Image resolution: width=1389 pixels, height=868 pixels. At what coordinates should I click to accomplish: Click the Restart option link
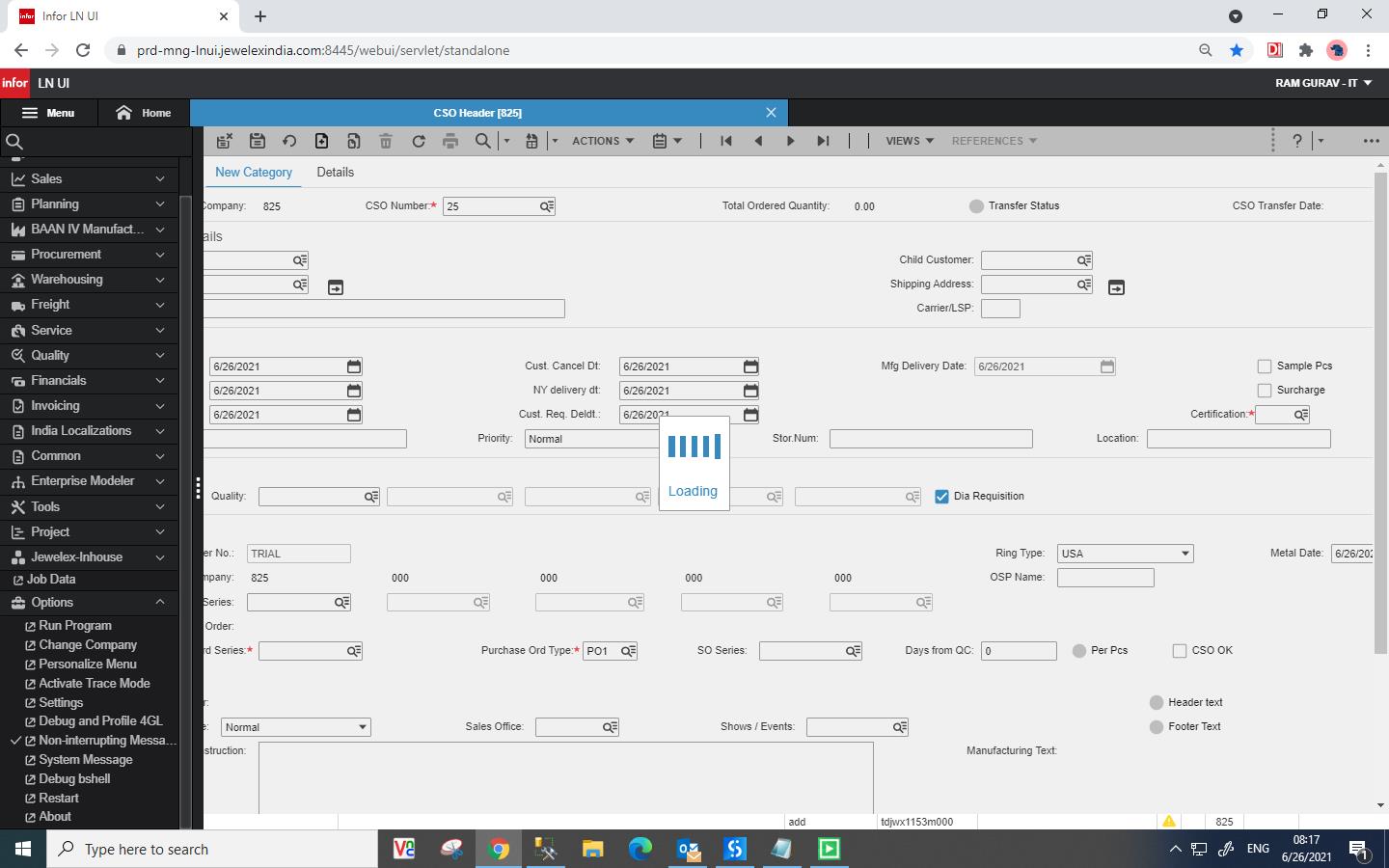click(x=59, y=799)
